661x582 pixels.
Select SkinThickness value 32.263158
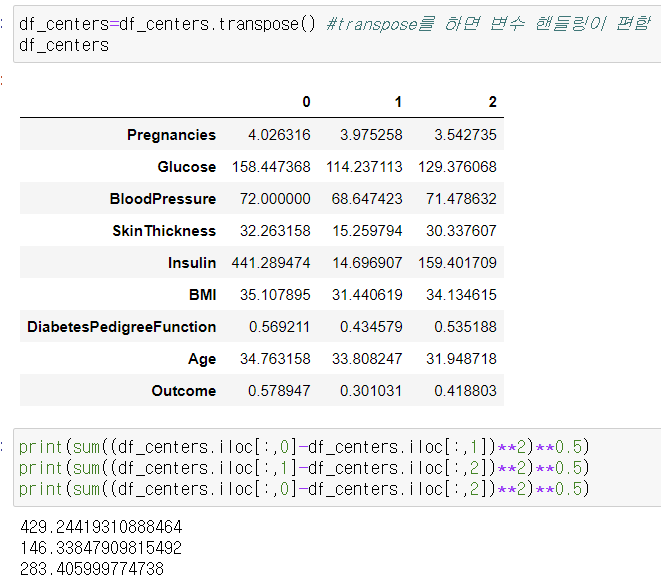pyautogui.click(x=275, y=231)
